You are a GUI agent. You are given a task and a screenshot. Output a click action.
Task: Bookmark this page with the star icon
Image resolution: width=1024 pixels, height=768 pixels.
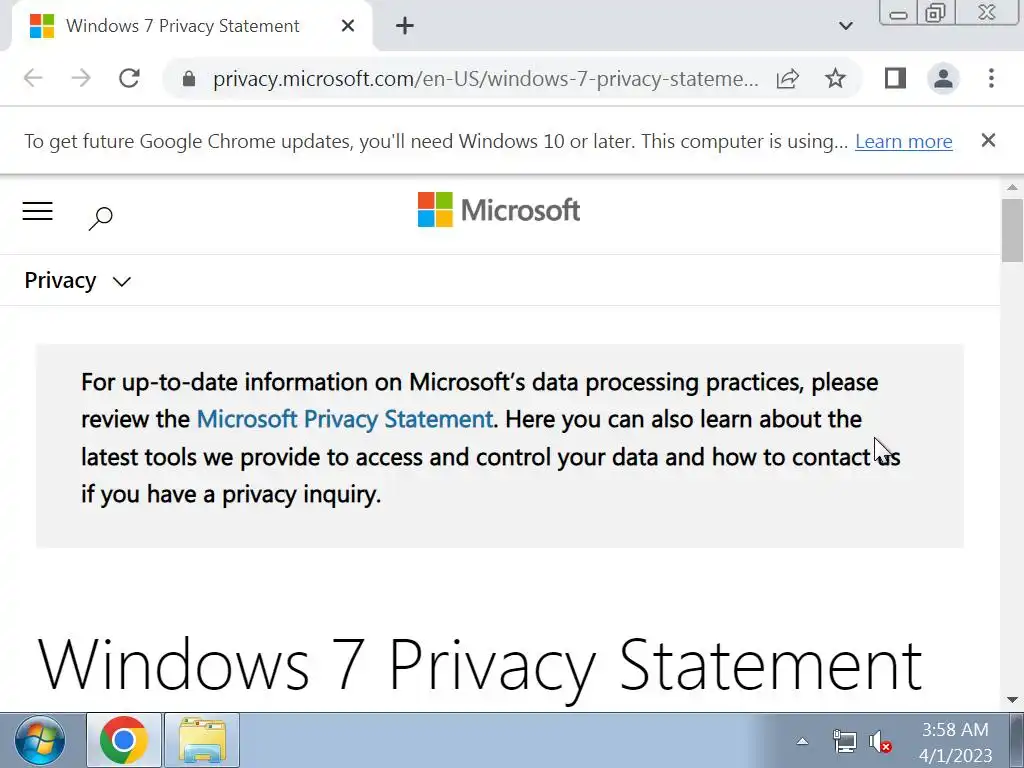pos(835,78)
